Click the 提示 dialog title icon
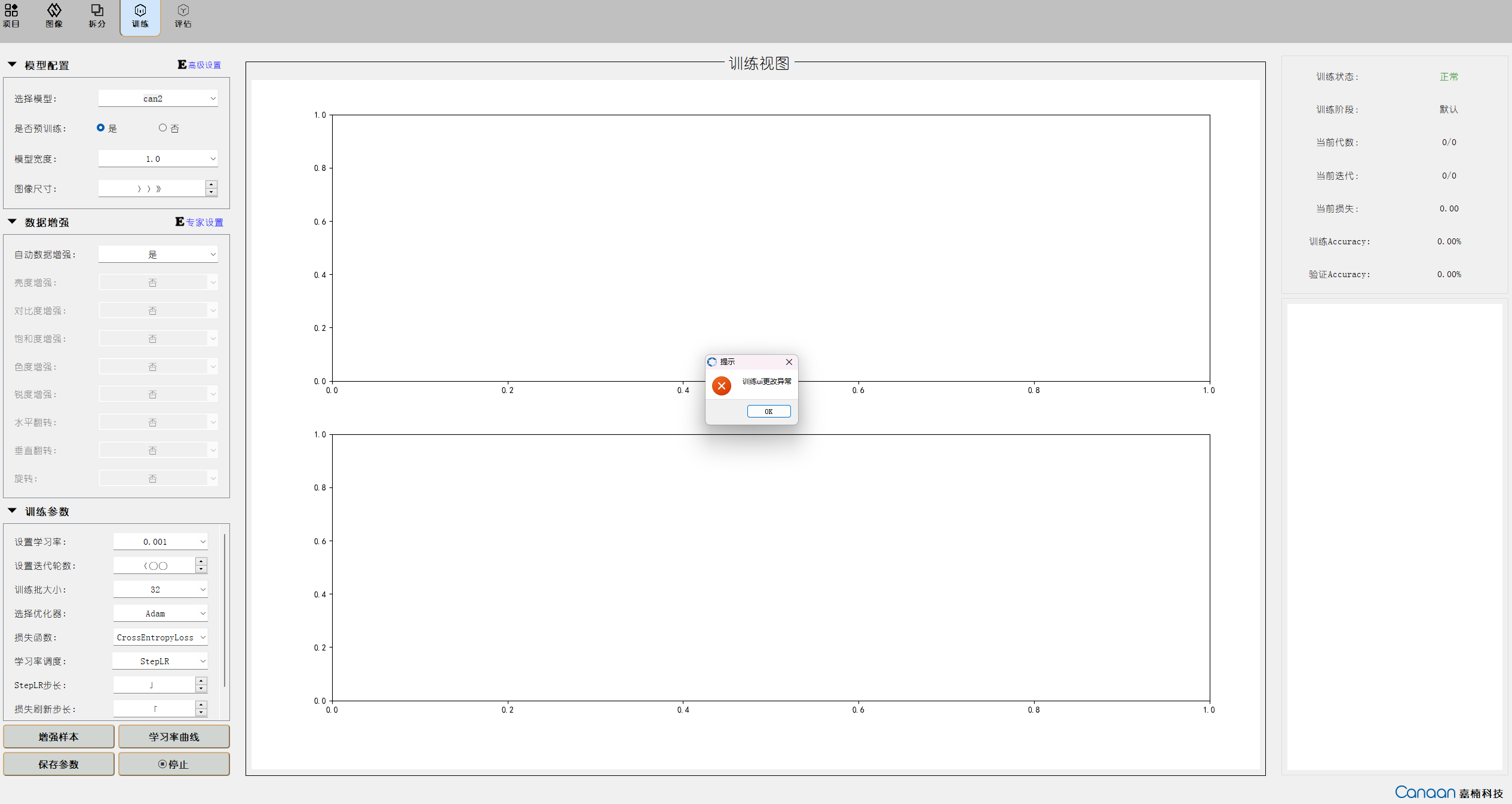 coord(712,362)
